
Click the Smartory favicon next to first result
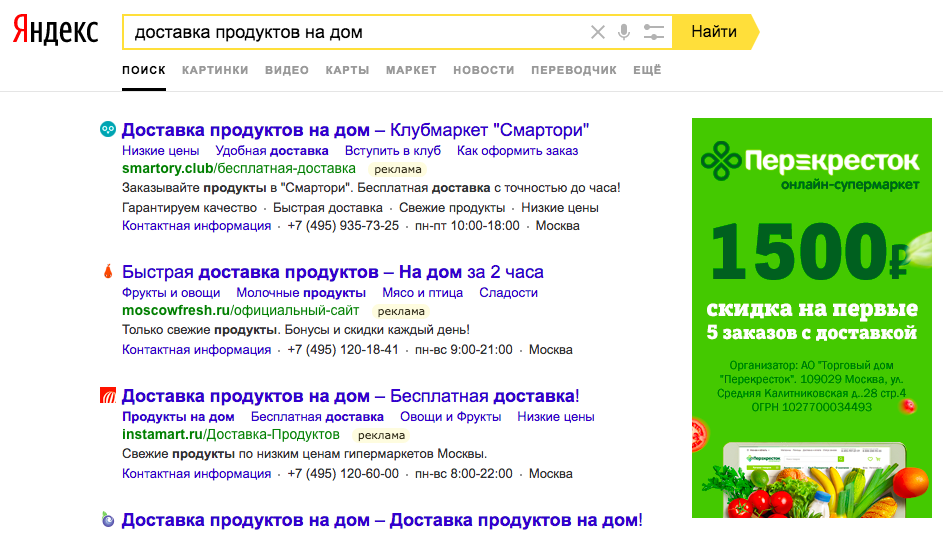[x=108, y=130]
